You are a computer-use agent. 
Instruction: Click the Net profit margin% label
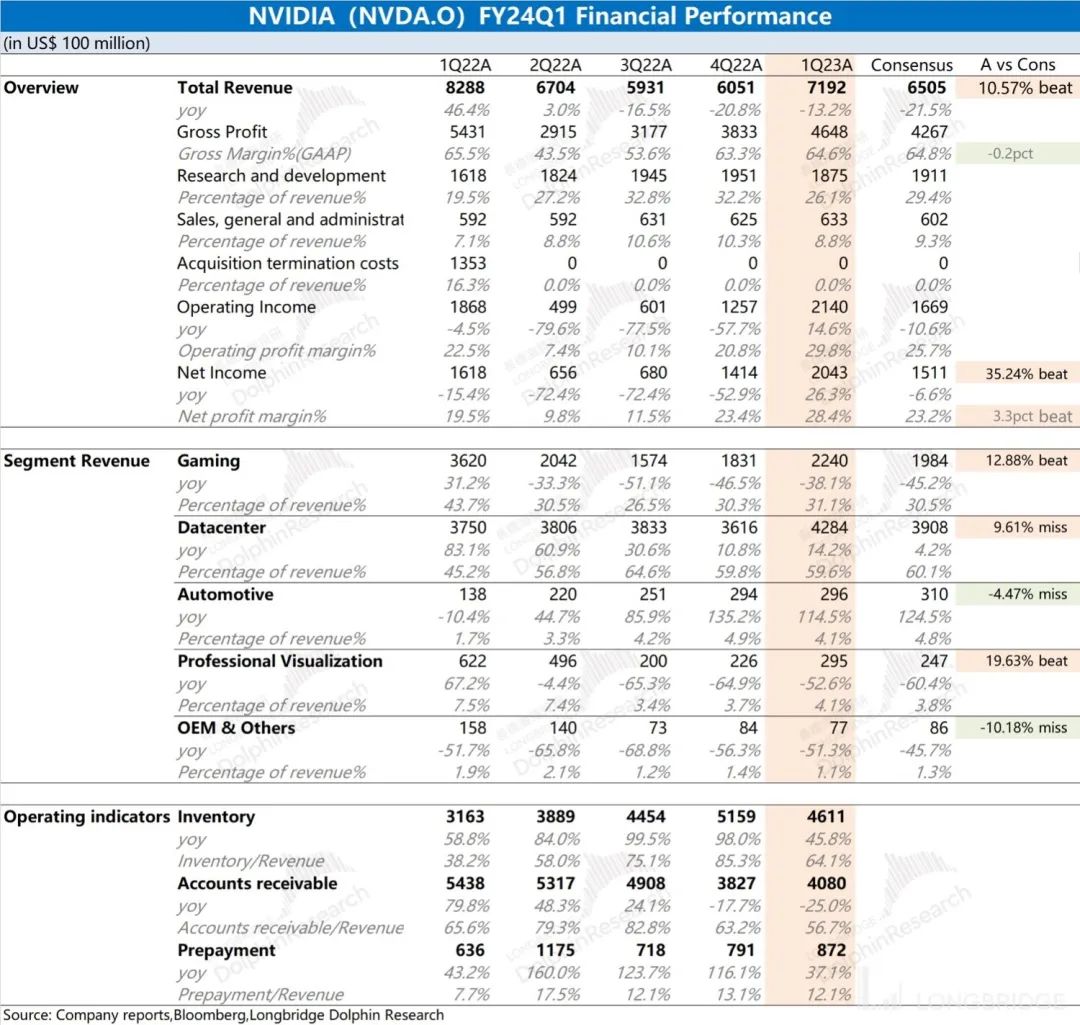[252, 417]
